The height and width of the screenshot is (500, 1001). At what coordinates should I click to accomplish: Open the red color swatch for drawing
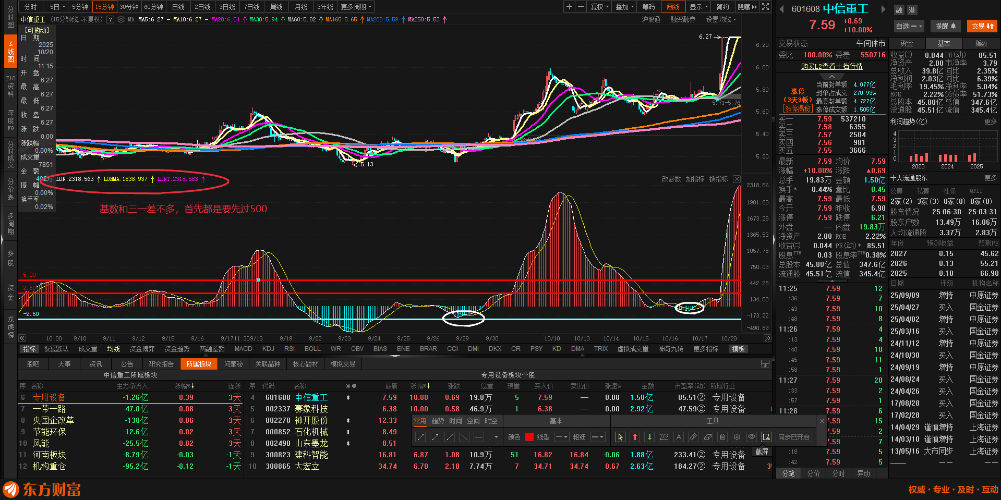pos(529,437)
